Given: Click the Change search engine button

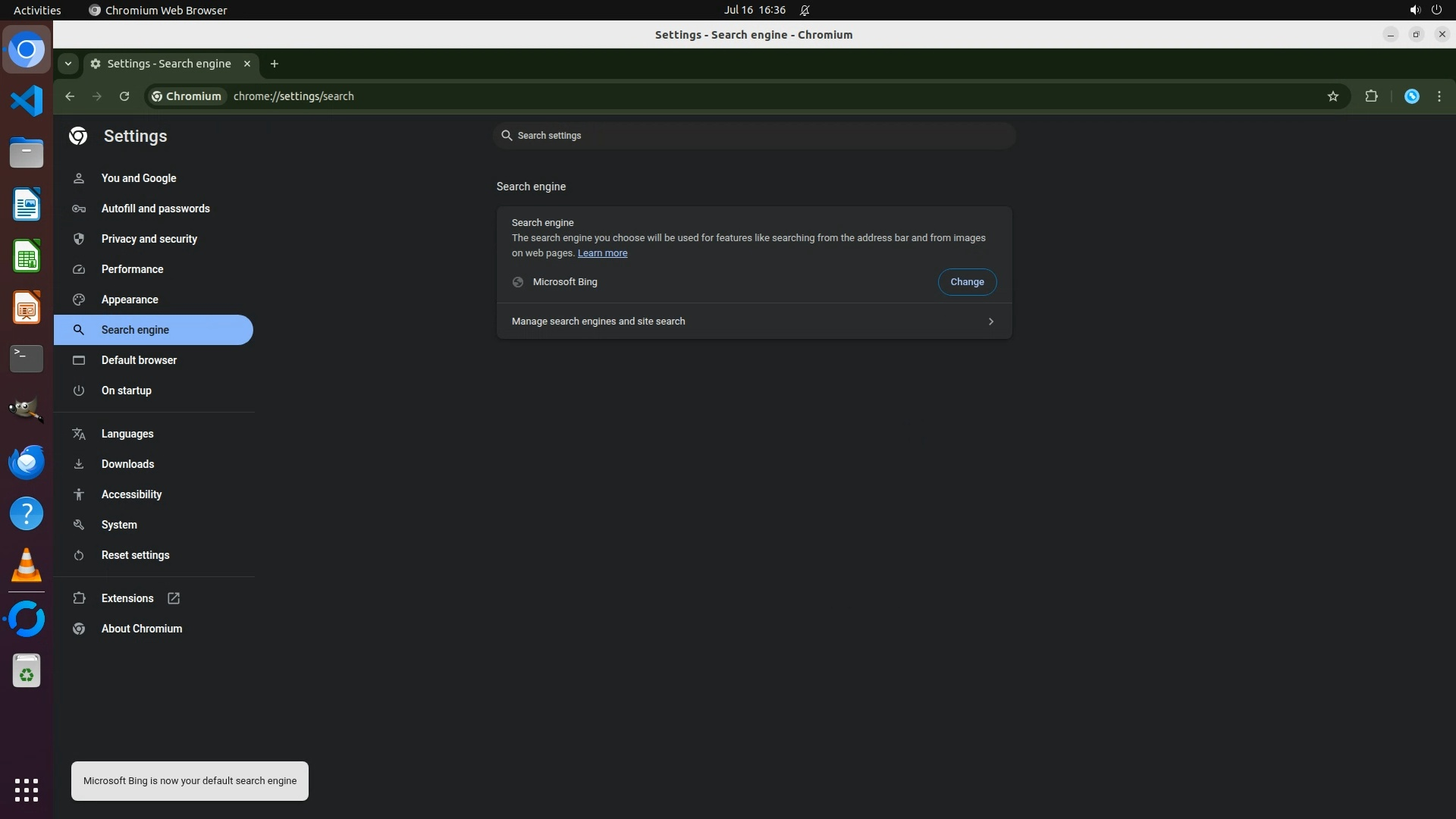Looking at the screenshot, I should [967, 282].
